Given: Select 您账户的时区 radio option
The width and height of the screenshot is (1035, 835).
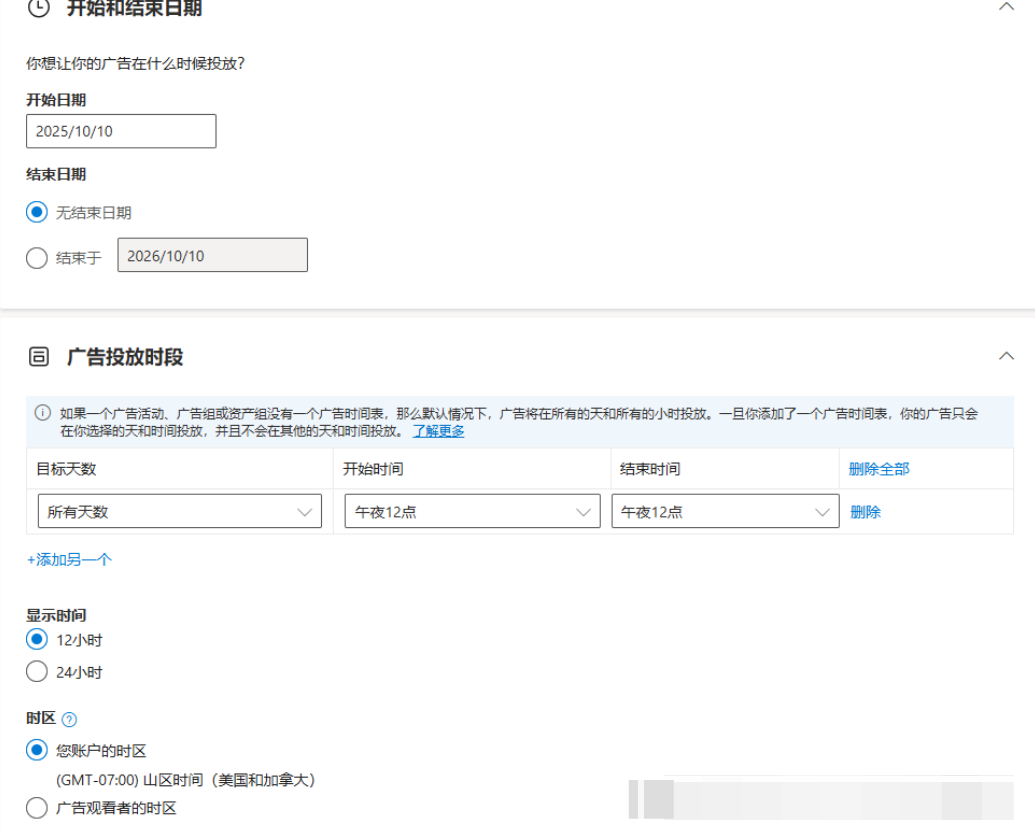Looking at the screenshot, I should point(37,750).
